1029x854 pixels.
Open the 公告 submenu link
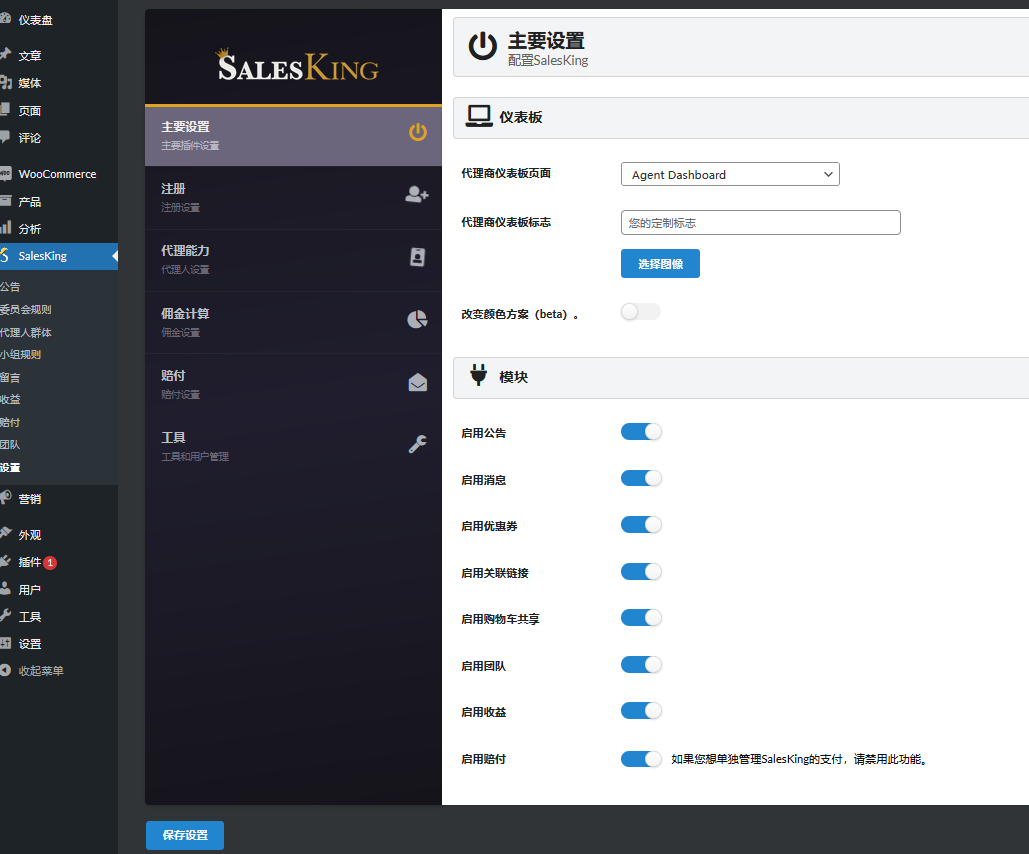click(x=10, y=287)
